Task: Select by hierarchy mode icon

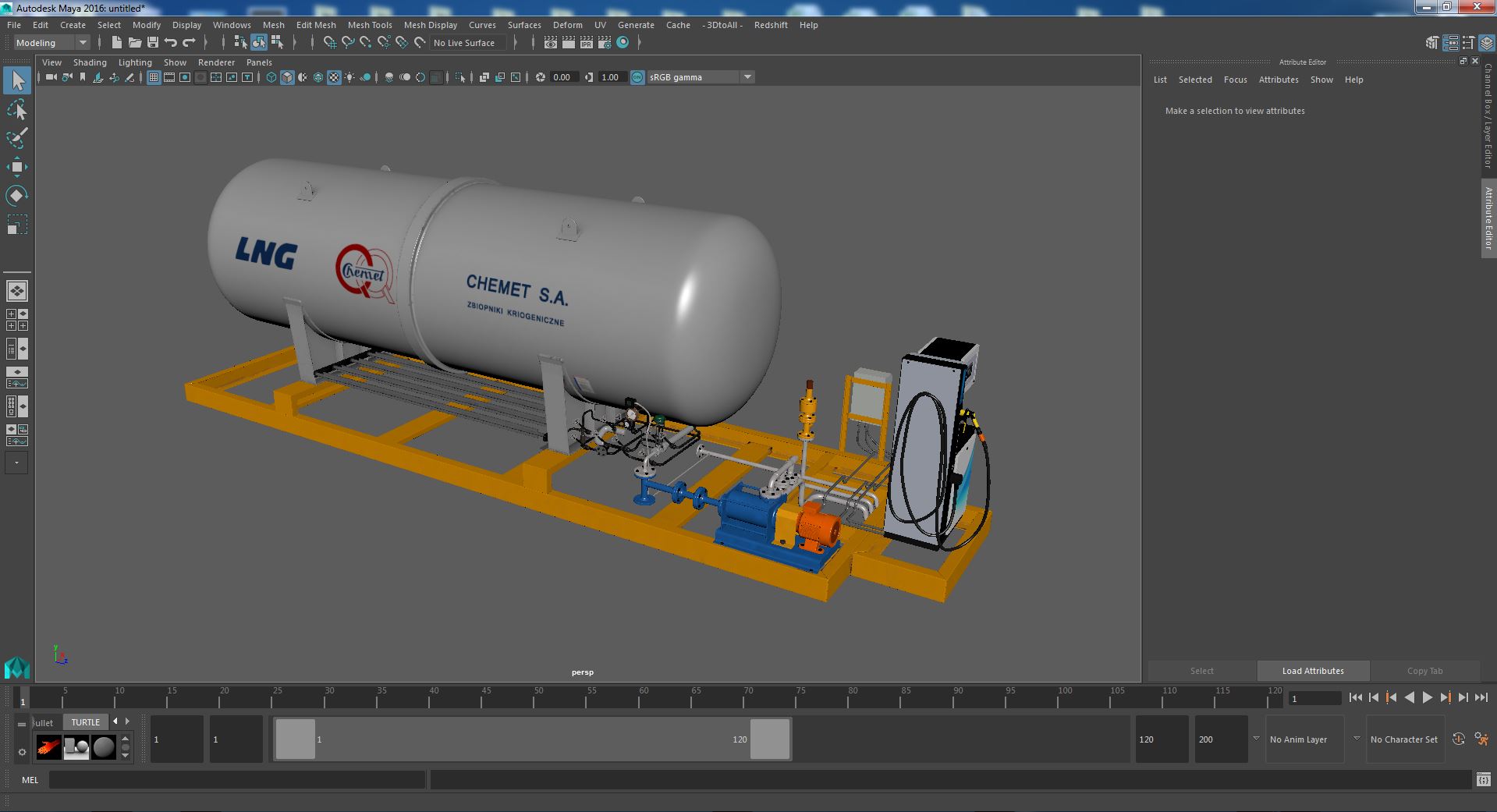Action: [x=241, y=43]
